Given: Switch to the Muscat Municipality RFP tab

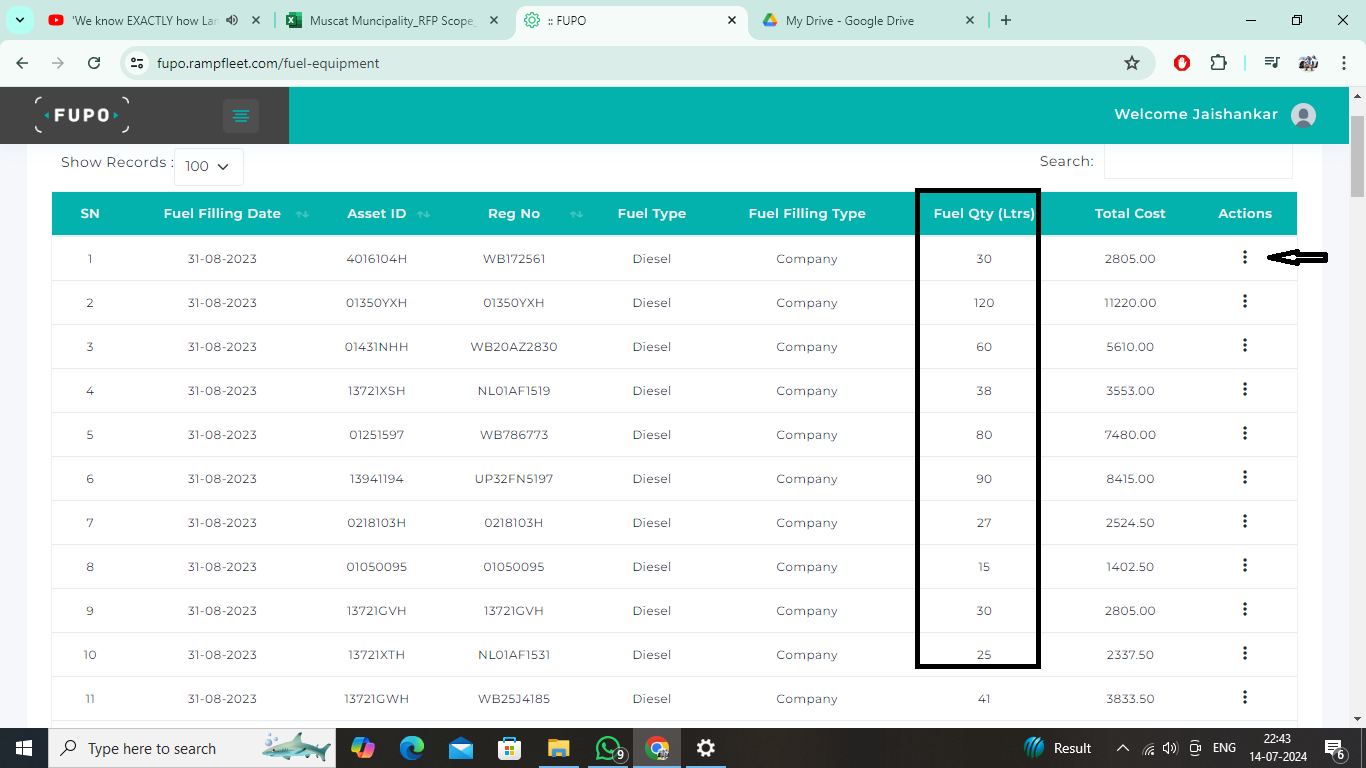Looking at the screenshot, I should pyautogui.click(x=388, y=20).
